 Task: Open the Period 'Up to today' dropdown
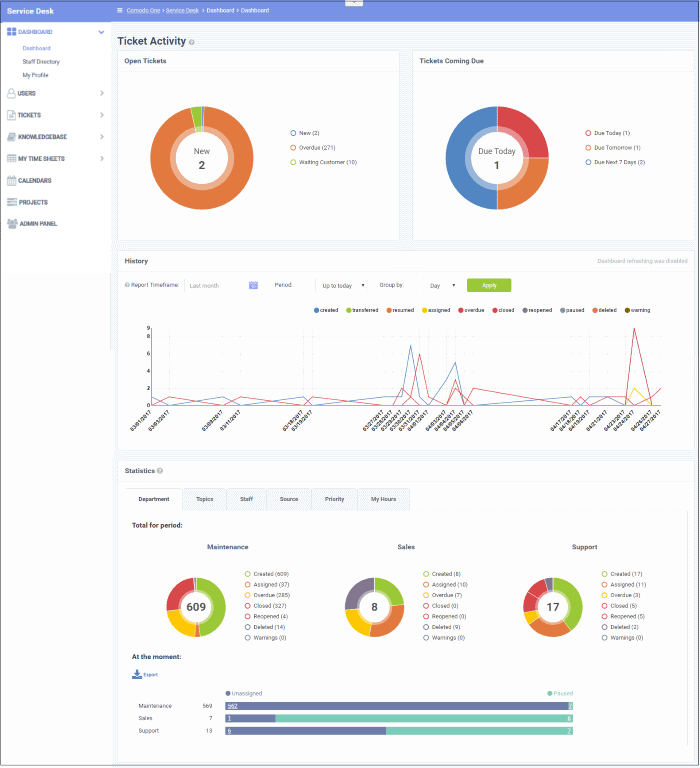pos(343,285)
